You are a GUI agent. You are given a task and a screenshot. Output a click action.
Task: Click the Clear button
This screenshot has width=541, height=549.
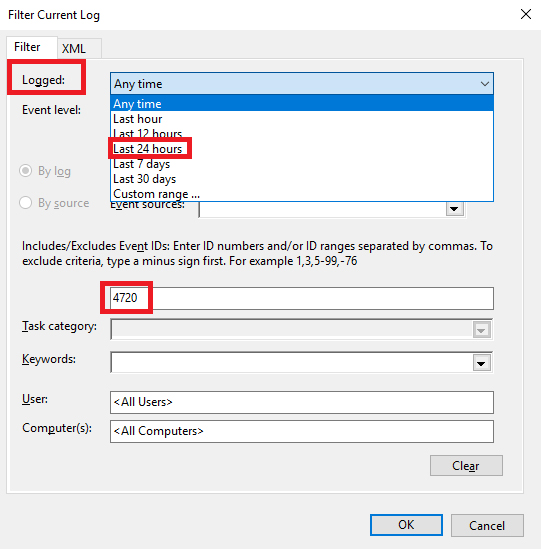pyautogui.click(x=466, y=466)
